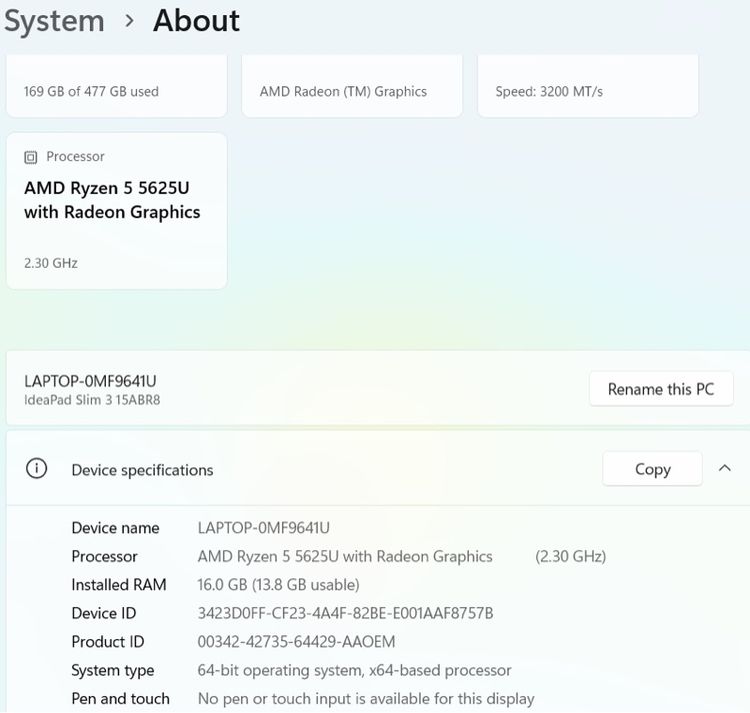This screenshot has width=750, height=713.
Task: Click the 2.30 GHz speed in Processor card
Action: point(51,263)
